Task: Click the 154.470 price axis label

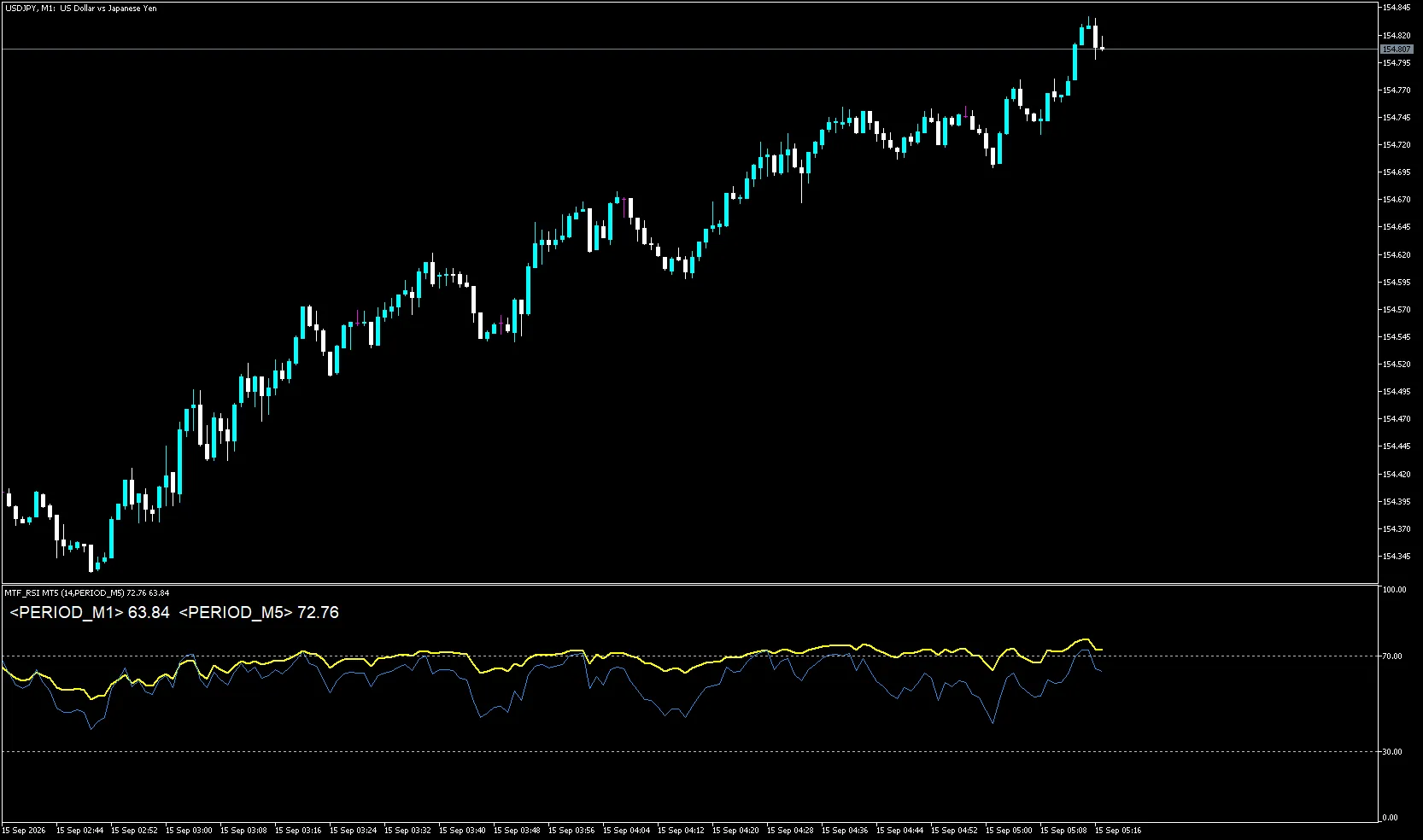Action: click(x=1397, y=419)
